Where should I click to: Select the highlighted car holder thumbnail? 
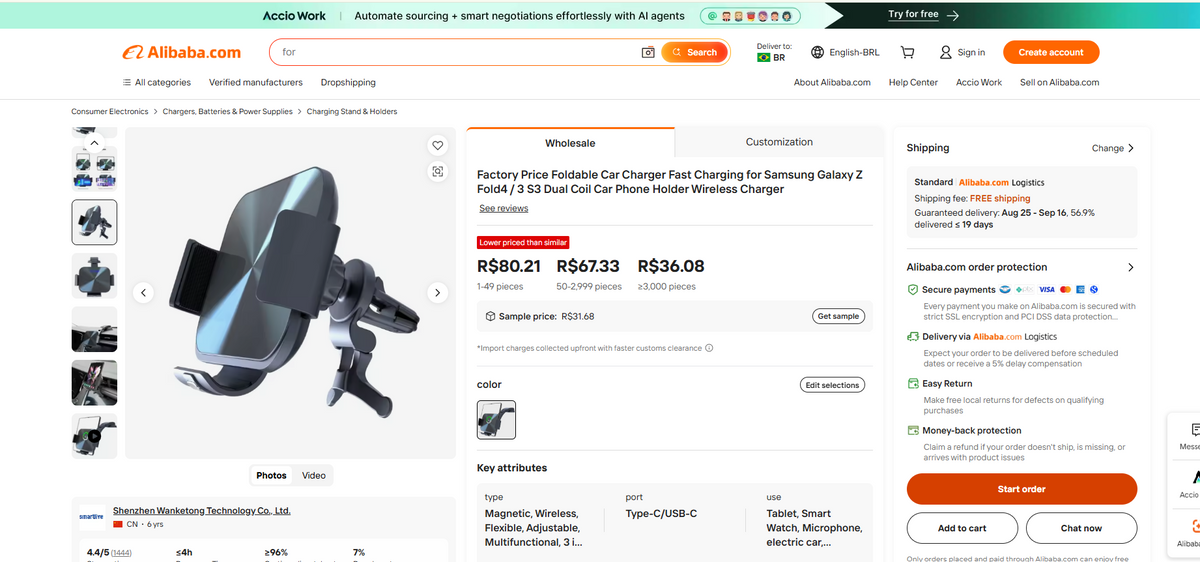tap(94, 222)
